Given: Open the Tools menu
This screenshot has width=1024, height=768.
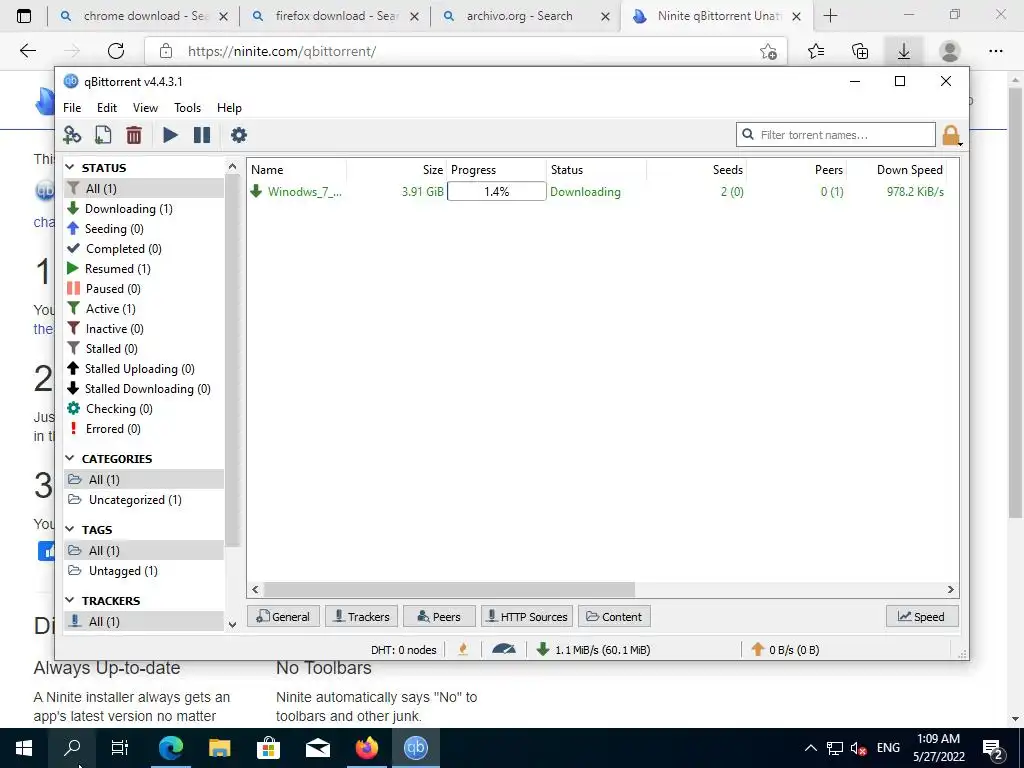Looking at the screenshot, I should pyautogui.click(x=187, y=108).
